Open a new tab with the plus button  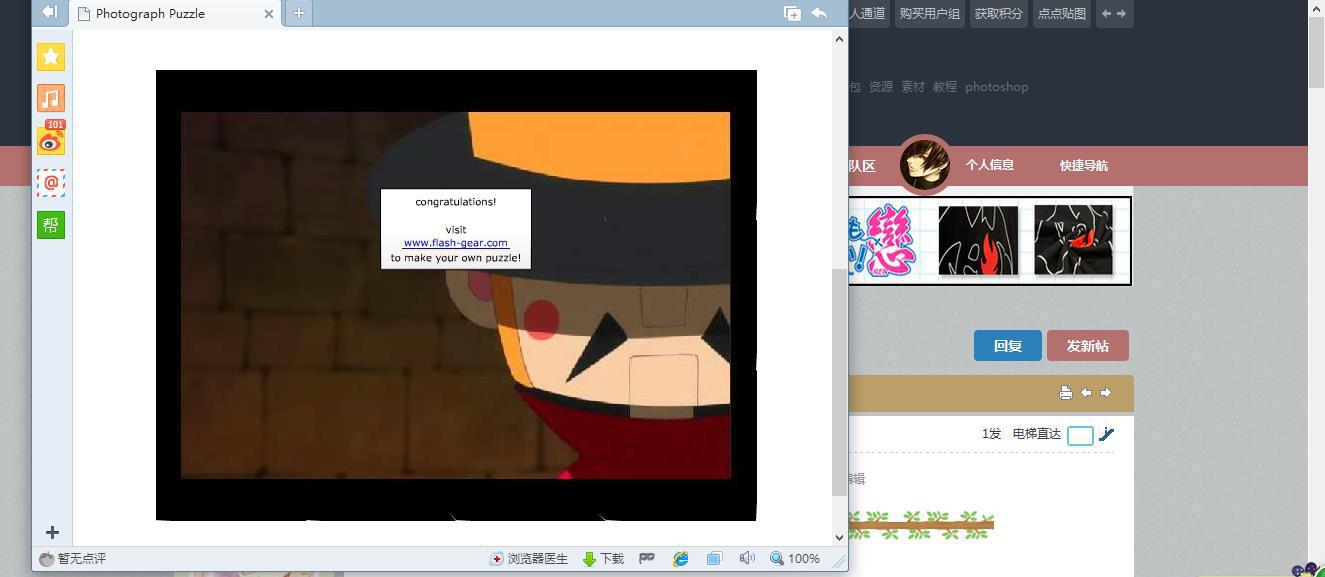pyautogui.click(x=298, y=13)
